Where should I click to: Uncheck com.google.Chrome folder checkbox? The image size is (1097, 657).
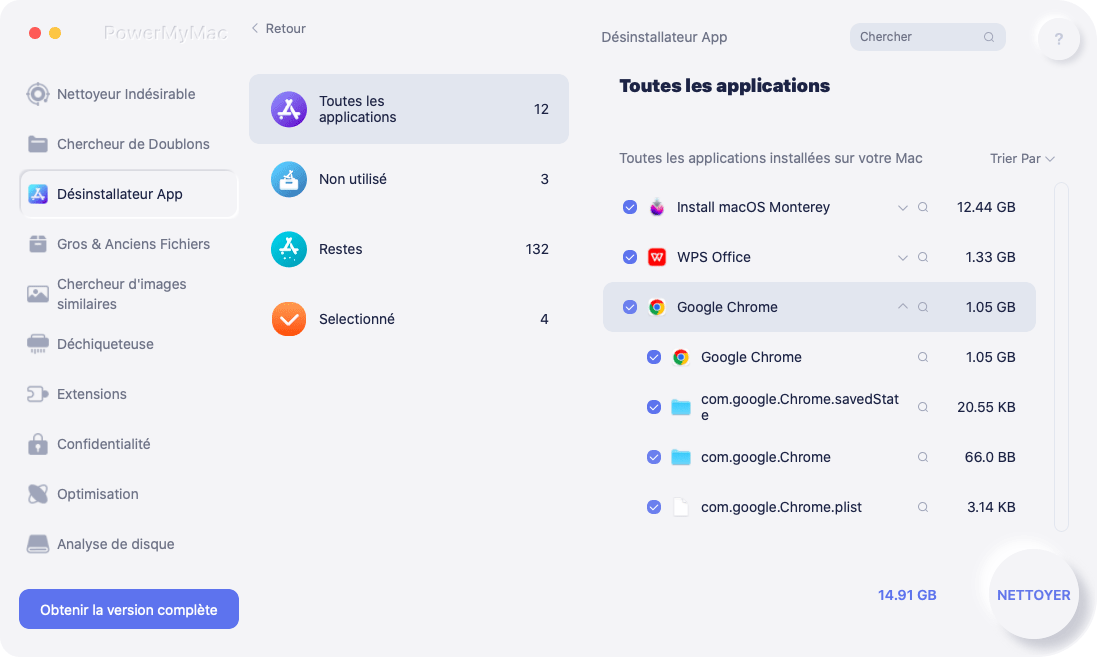pyautogui.click(x=653, y=458)
